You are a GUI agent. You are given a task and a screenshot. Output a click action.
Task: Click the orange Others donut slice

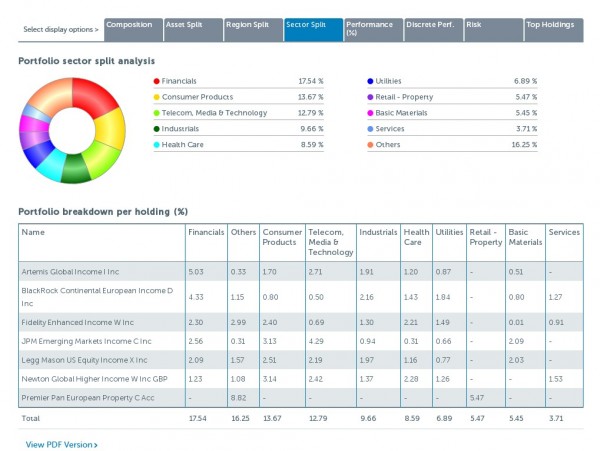pos(52,96)
